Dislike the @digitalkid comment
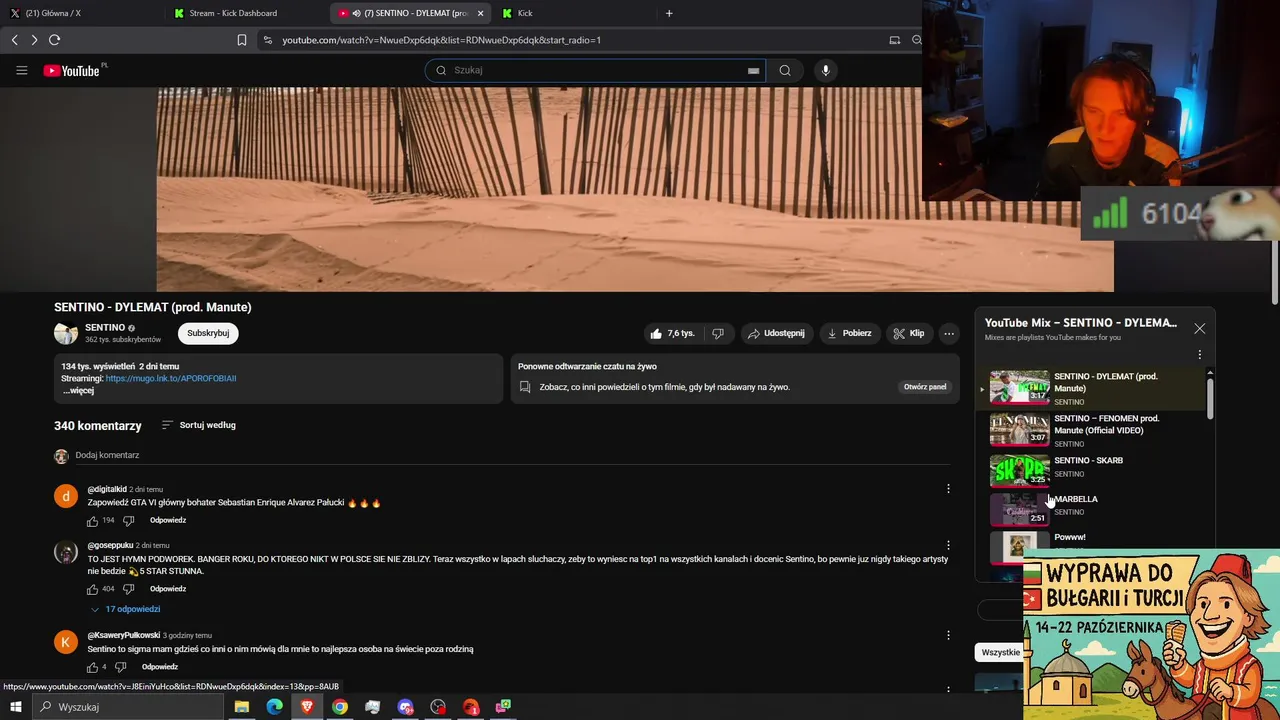This screenshot has height=720, width=1280. (x=128, y=521)
